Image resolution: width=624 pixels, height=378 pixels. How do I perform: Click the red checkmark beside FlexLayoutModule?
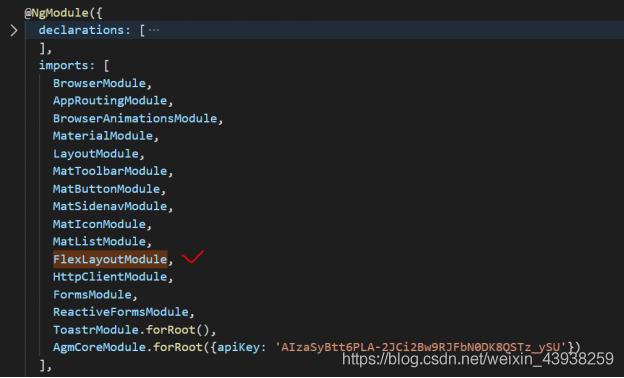coord(193,257)
